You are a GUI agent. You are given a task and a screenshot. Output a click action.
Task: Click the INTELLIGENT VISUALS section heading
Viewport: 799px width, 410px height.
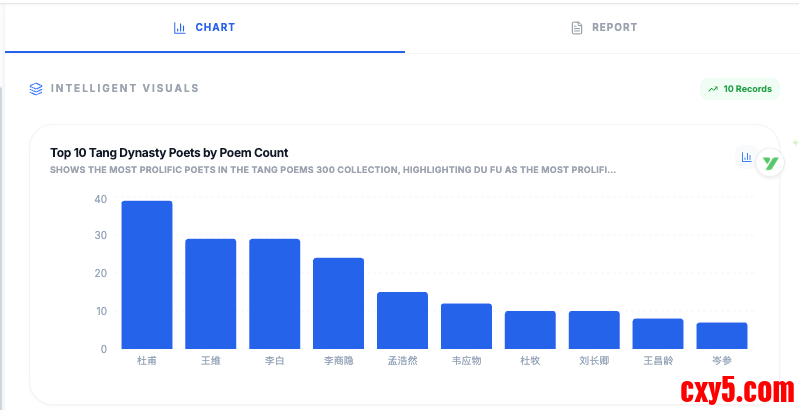pyautogui.click(x=125, y=89)
